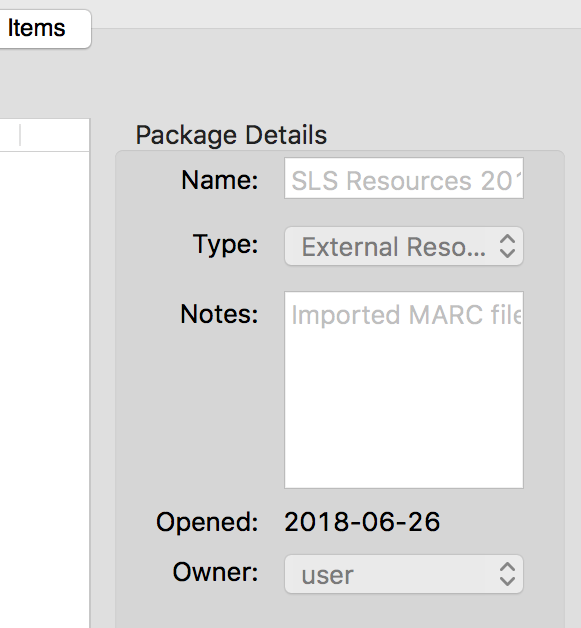Click the Name: label
581x628 pixels.
219,180
